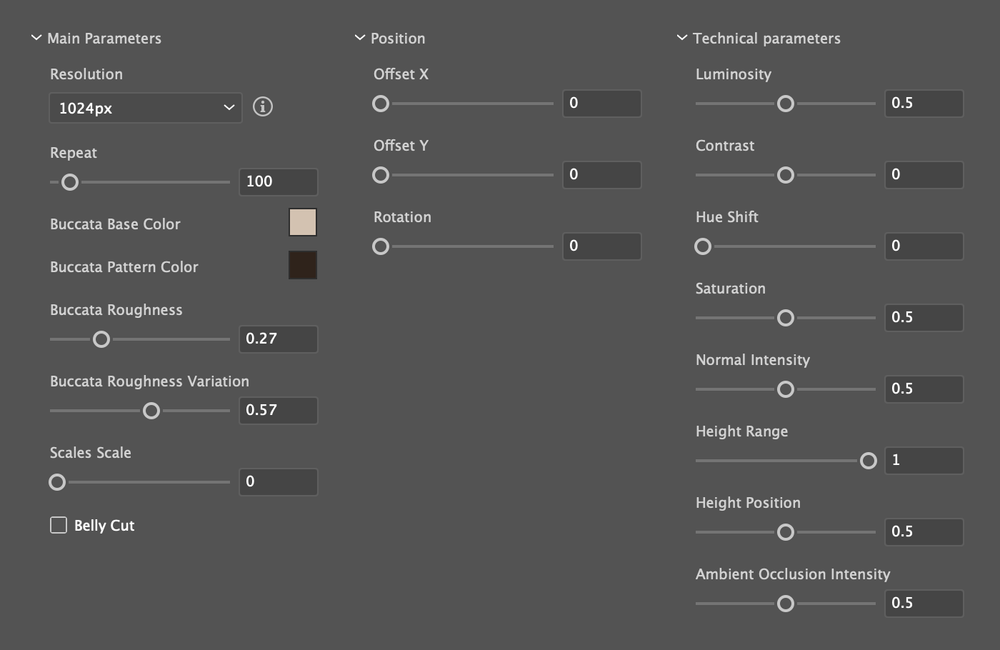Collapse the Position section
This screenshot has width=1000, height=650.
360,38
